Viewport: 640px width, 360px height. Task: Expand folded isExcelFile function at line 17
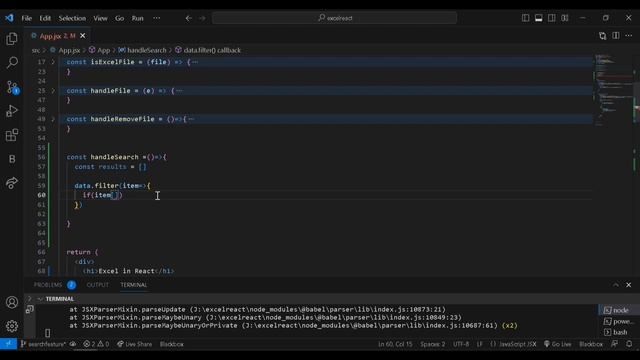click(x=53, y=62)
